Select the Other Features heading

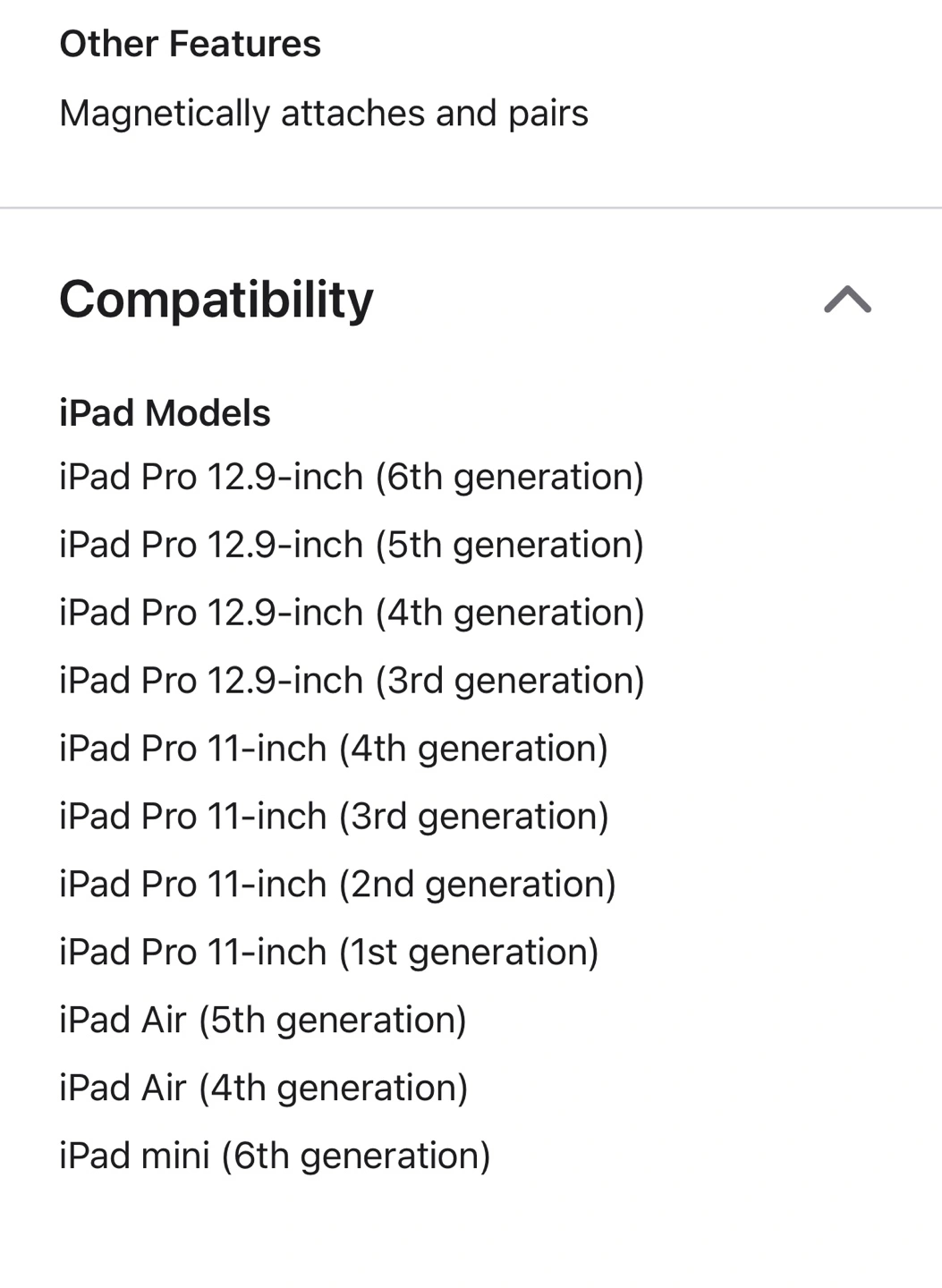coord(190,44)
